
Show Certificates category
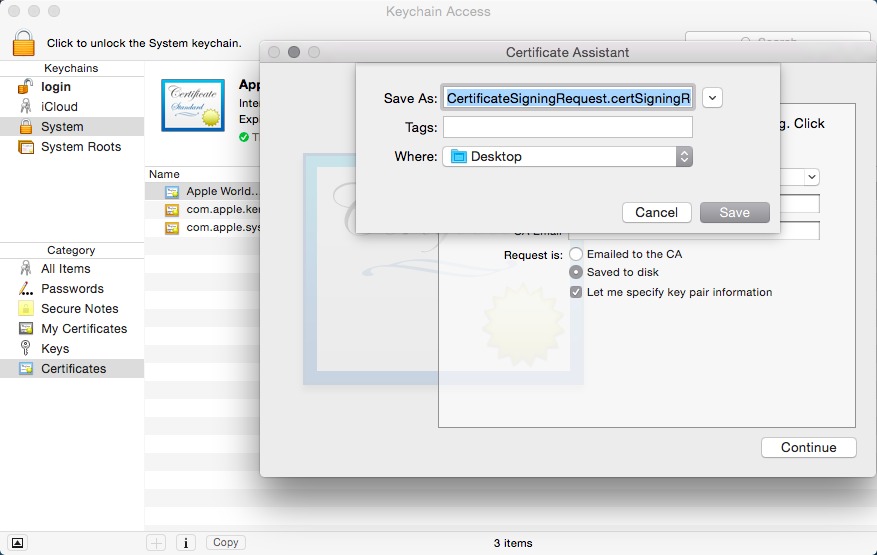tap(72, 369)
